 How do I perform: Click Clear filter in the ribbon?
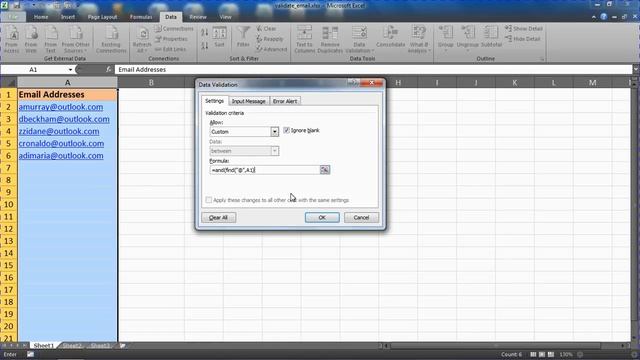267,29
